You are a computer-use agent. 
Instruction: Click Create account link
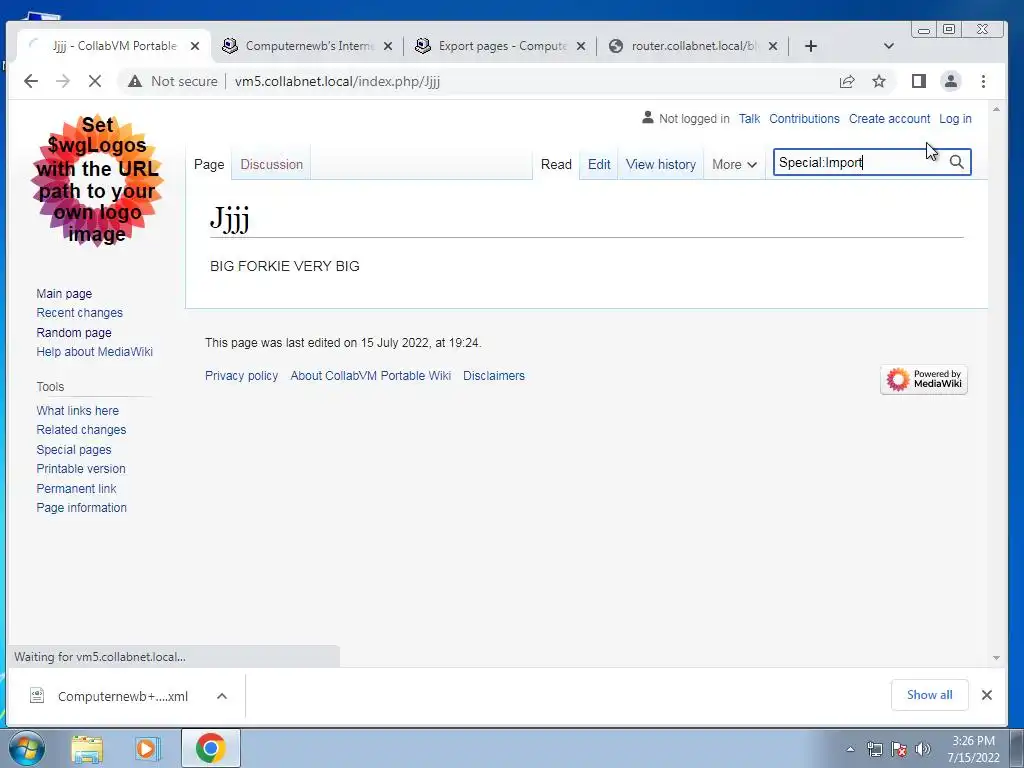pos(889,119)
